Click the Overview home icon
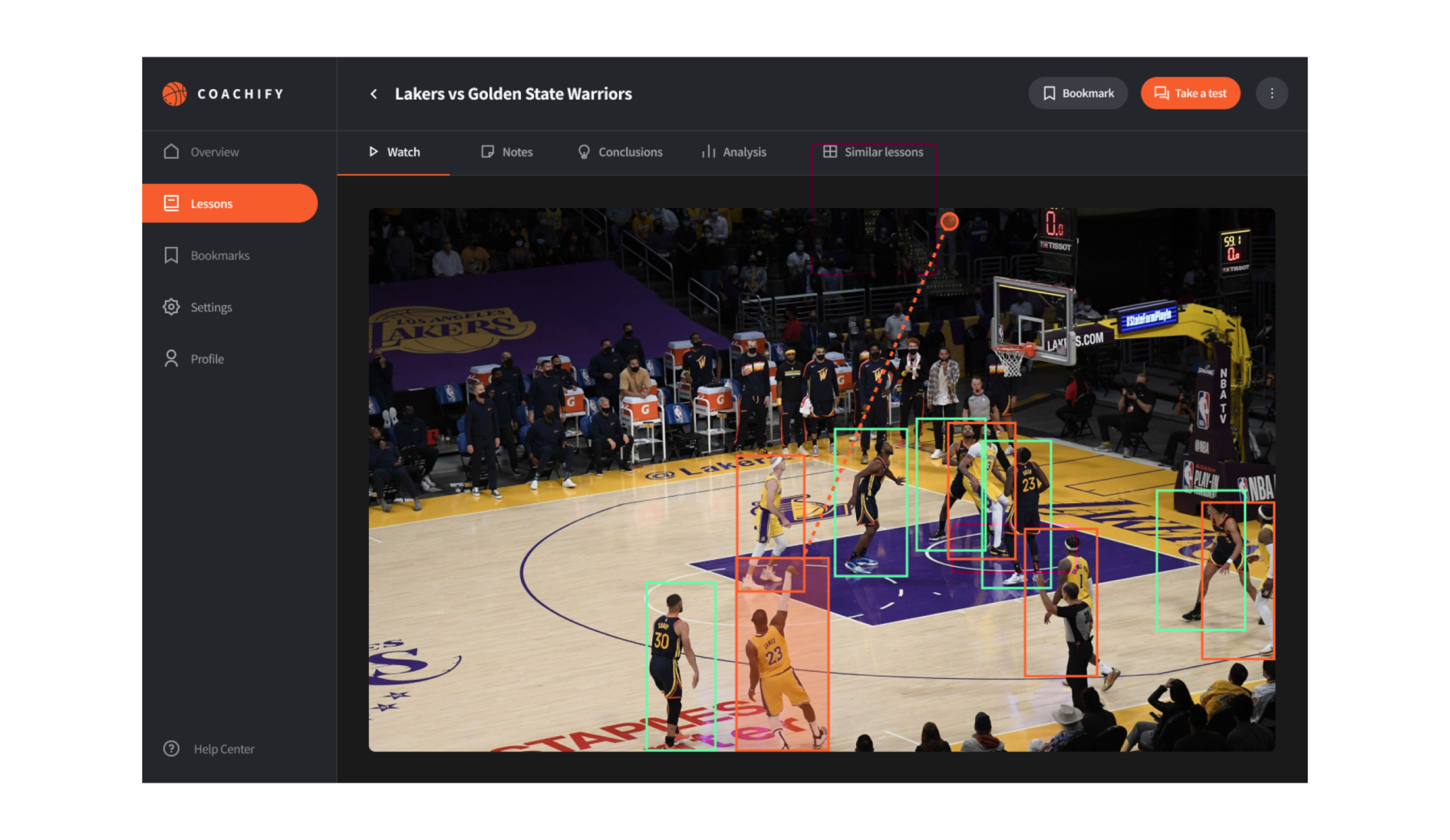 [x=171, y=151]
